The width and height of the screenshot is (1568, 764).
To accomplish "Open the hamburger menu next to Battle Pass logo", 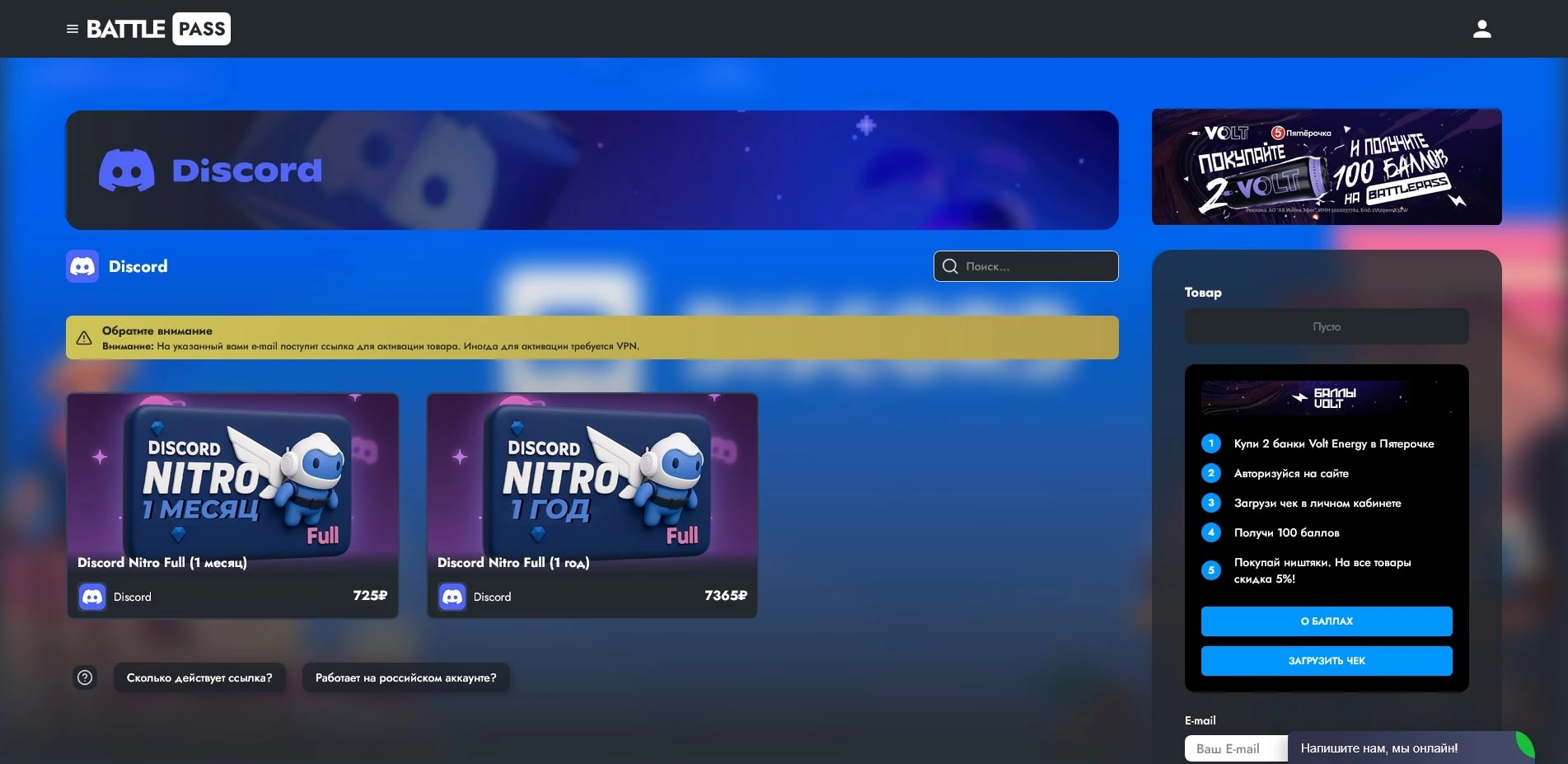I will (73, 29).
